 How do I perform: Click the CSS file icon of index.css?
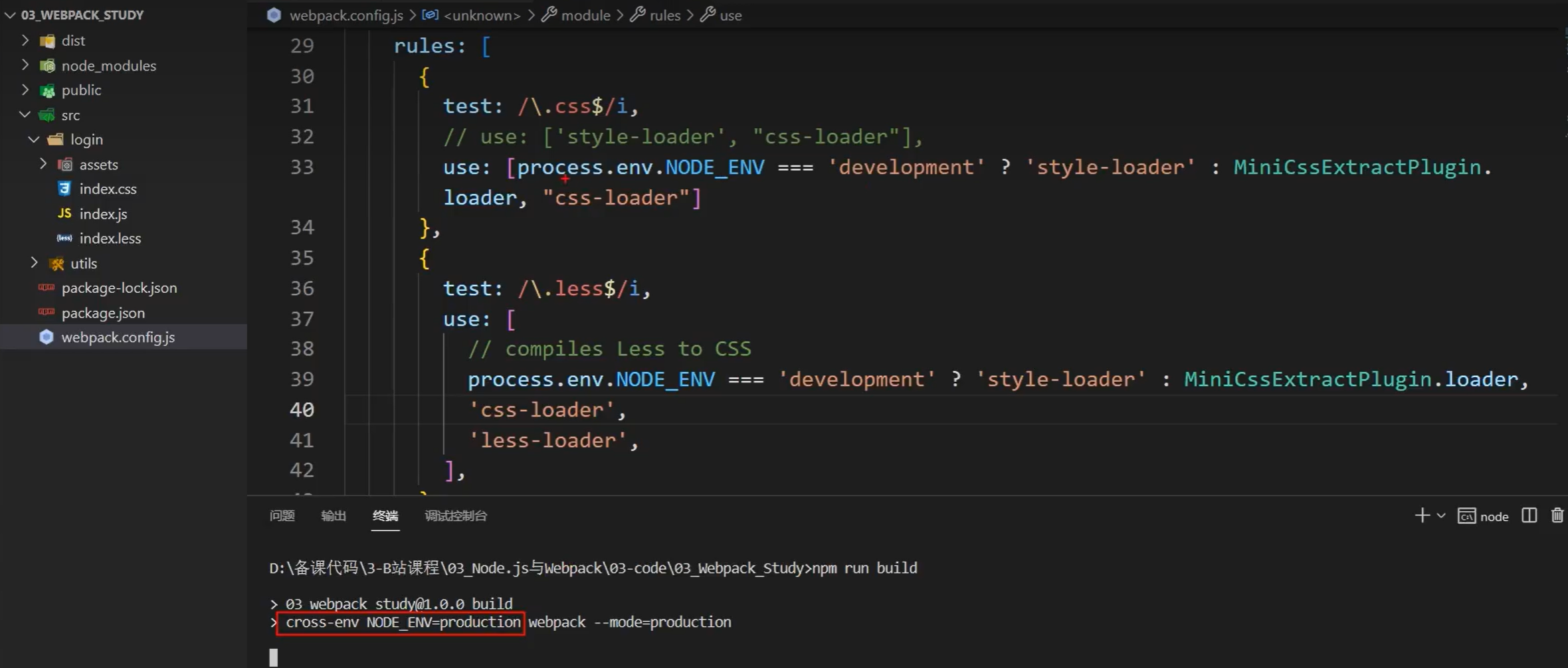coord(64,189)
